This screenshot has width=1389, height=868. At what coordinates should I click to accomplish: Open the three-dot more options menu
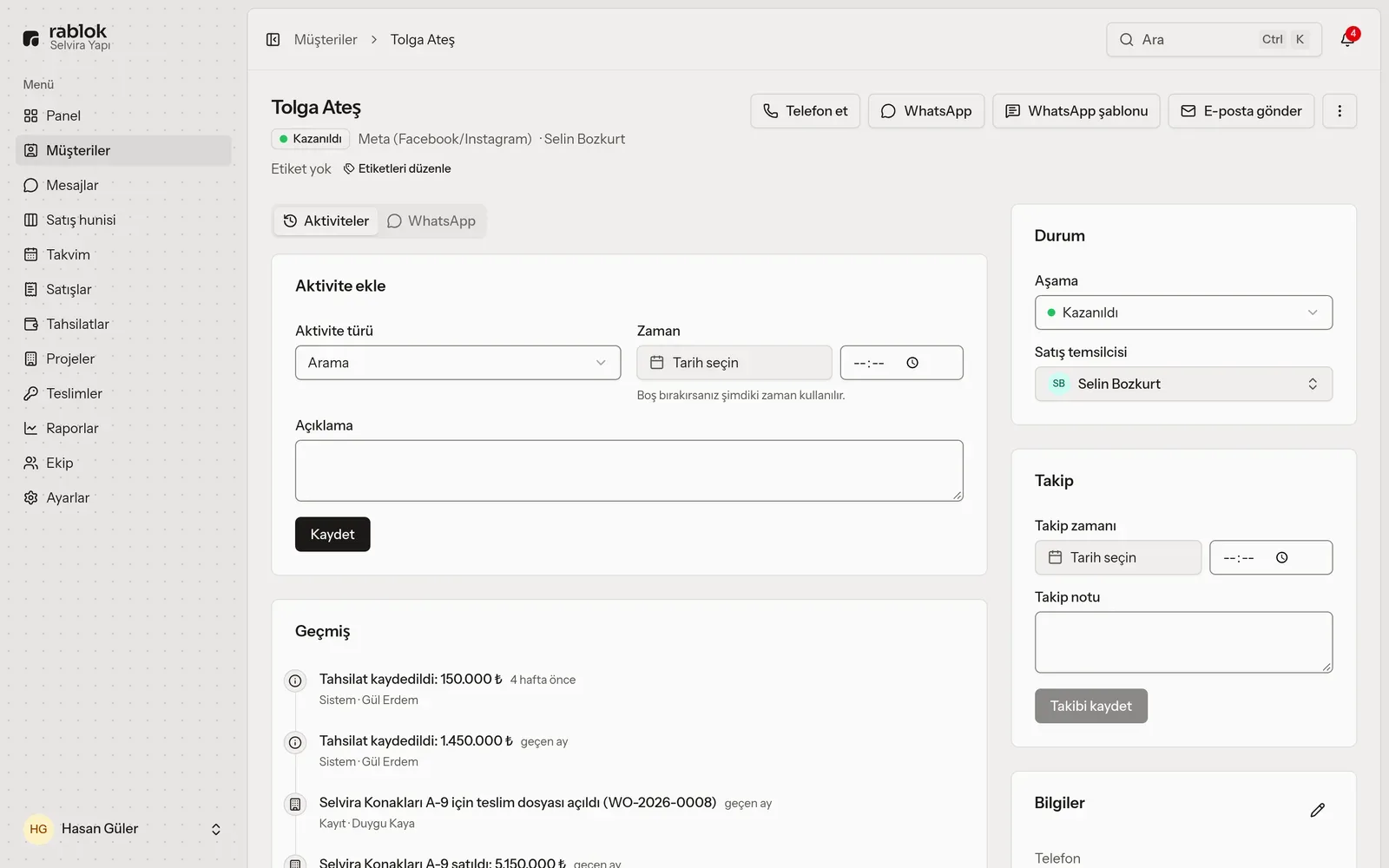pyautogui.click(x=1340, y=111)
